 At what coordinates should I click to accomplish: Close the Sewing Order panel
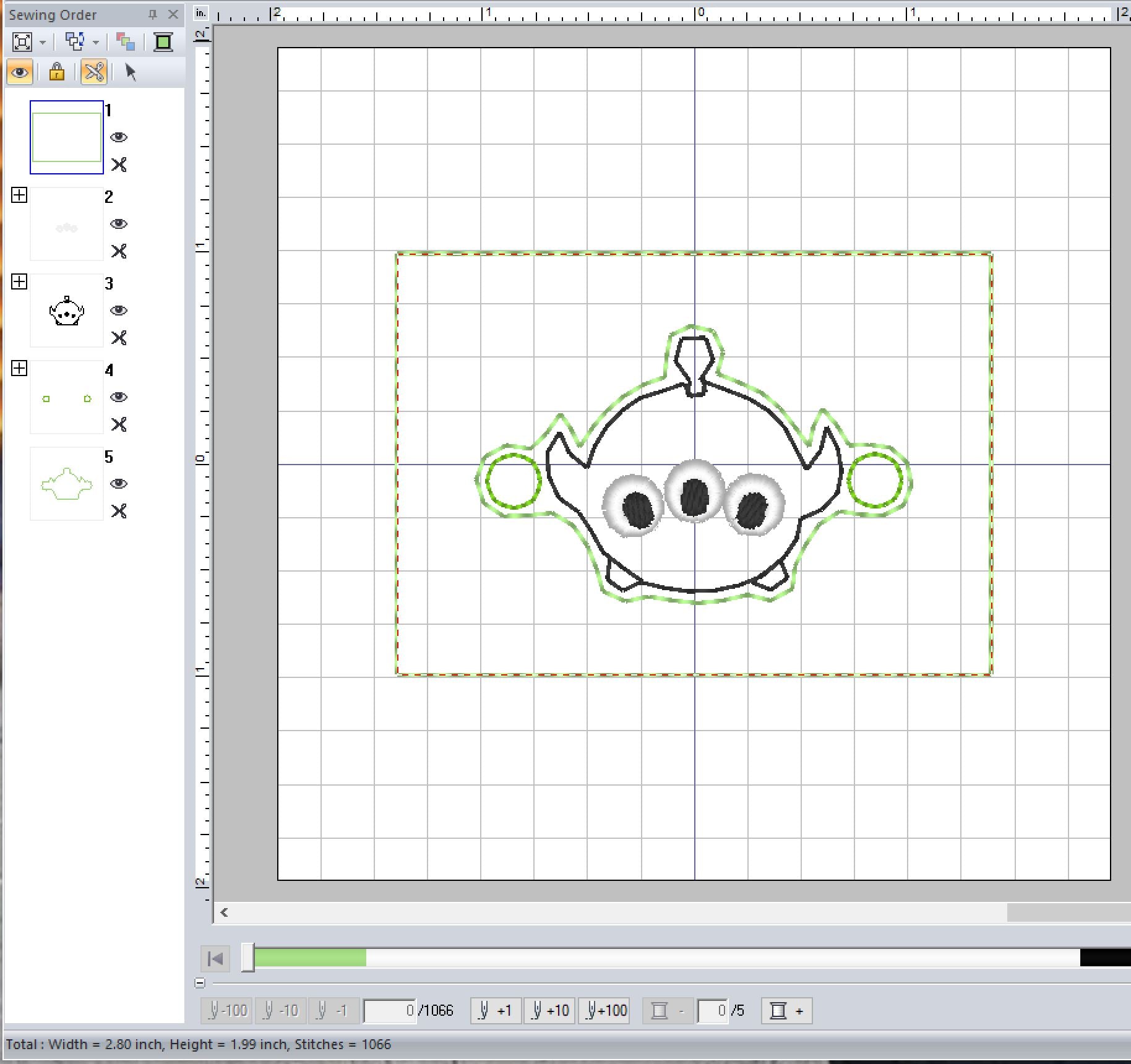(173, 14)
